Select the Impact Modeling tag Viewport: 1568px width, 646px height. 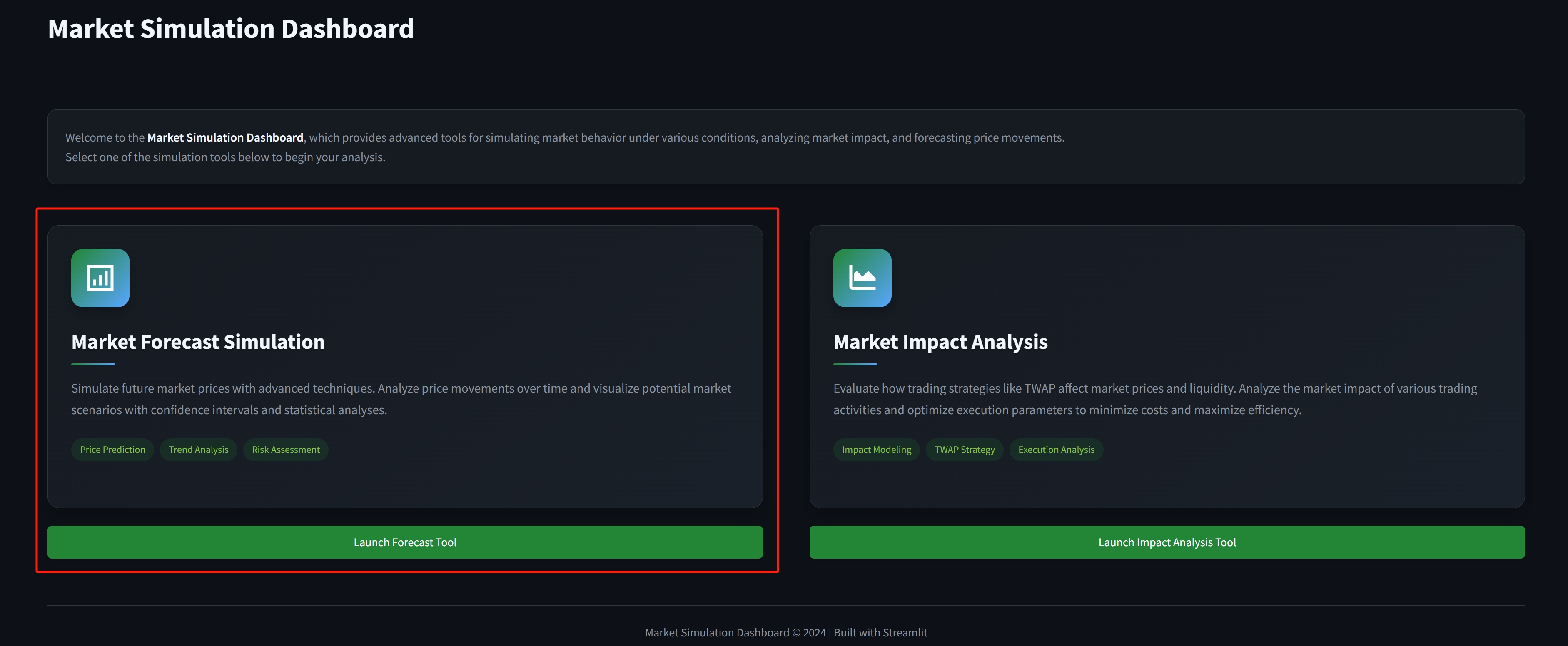877,450
